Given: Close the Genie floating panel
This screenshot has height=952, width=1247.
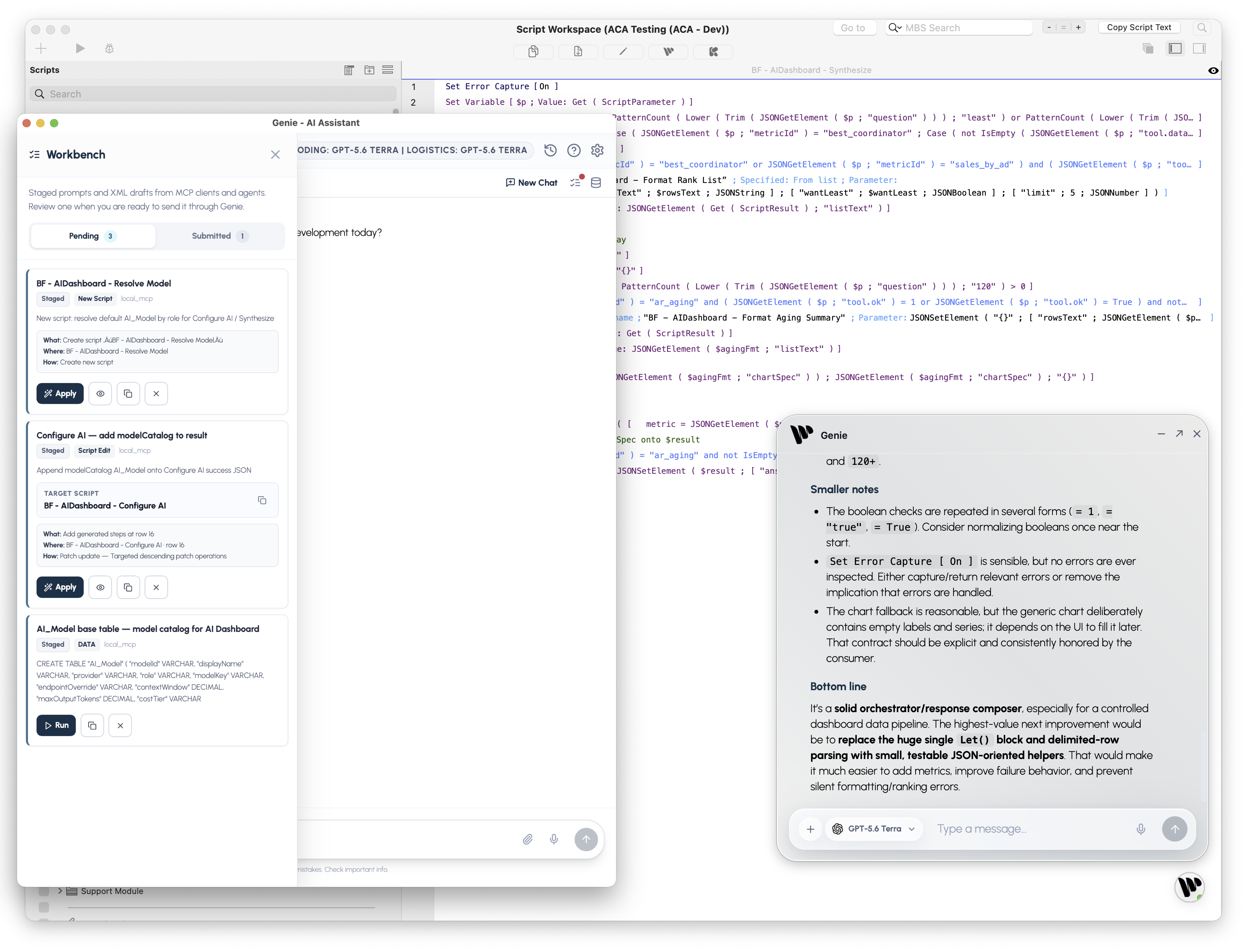Looking at the screenshot, I should [1197, 434].
